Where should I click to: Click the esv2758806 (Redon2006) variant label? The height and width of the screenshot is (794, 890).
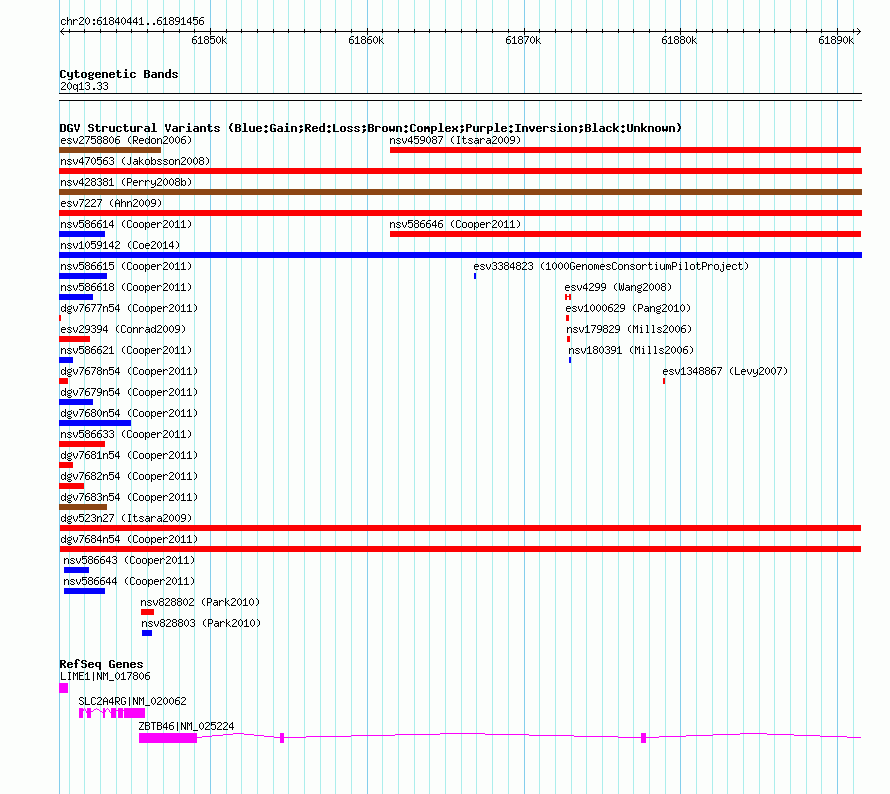[126, 140]
